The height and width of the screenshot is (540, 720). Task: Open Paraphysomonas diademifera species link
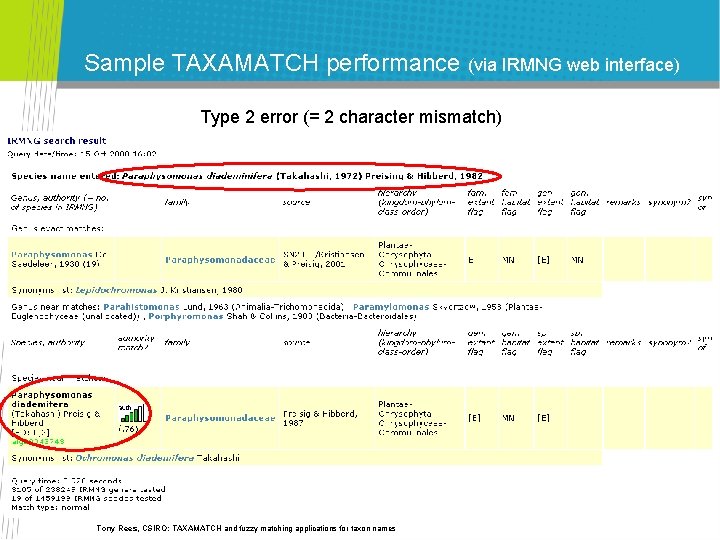52,399
